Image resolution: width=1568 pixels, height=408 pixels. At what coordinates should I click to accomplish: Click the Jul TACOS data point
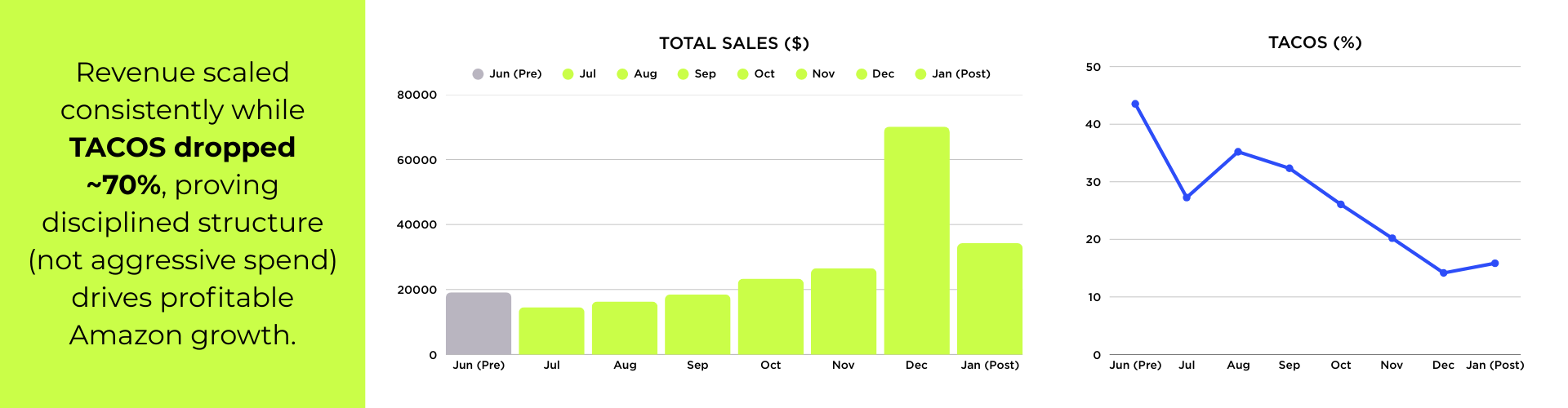[x=1187, y=197]
